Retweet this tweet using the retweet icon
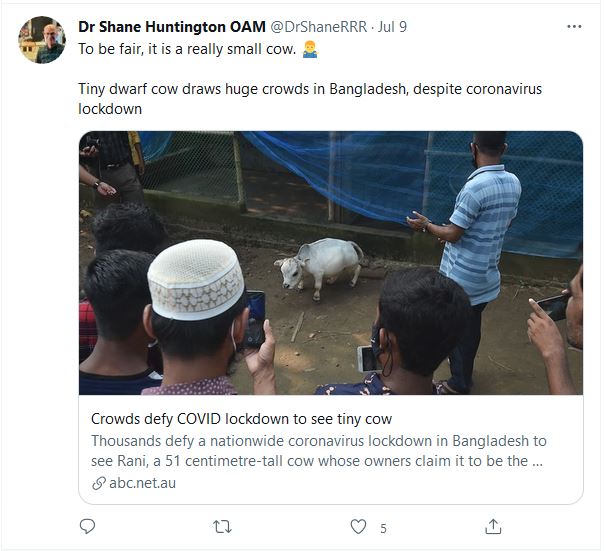The height and width of the screenshot is (551, 606). coord(224,526)
